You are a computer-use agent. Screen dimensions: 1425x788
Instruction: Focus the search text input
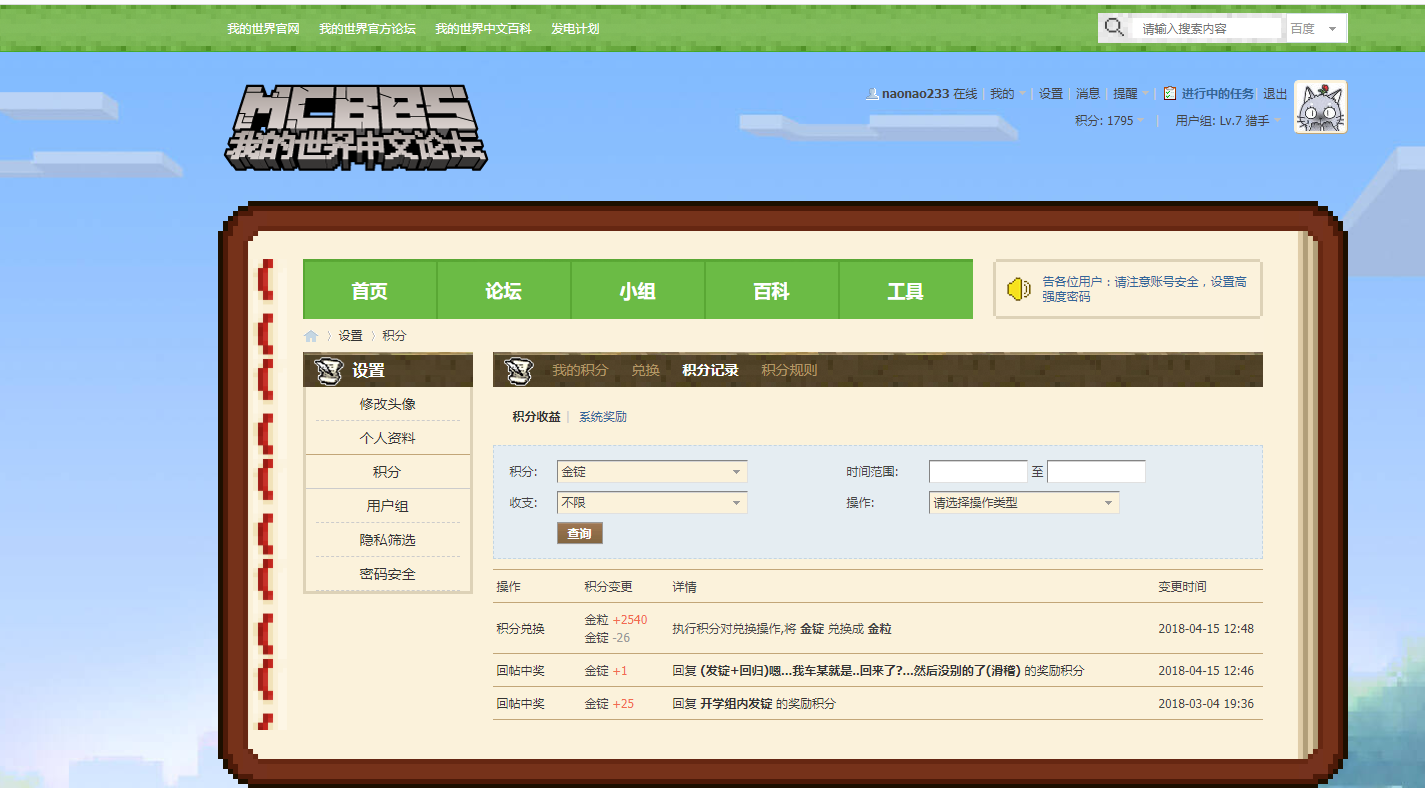coord(1206,29)
